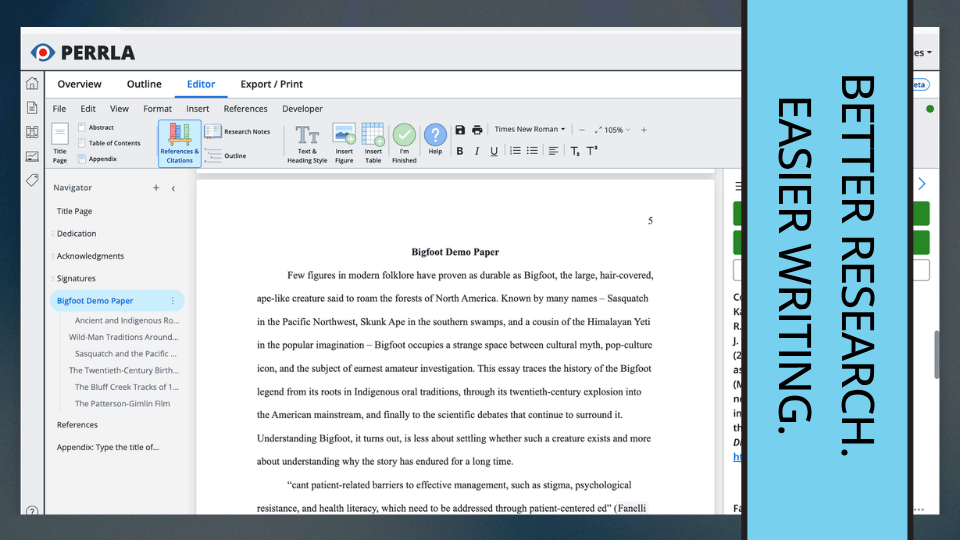Collapse the Navigator panel chevron
960x540 pixels.
pos(173,188)
